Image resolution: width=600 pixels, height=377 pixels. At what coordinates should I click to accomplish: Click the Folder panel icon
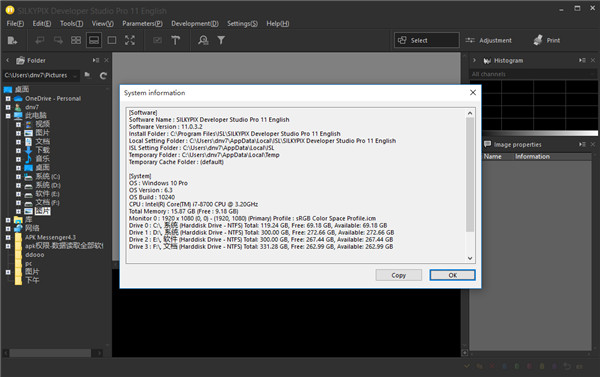coord(20,60)
